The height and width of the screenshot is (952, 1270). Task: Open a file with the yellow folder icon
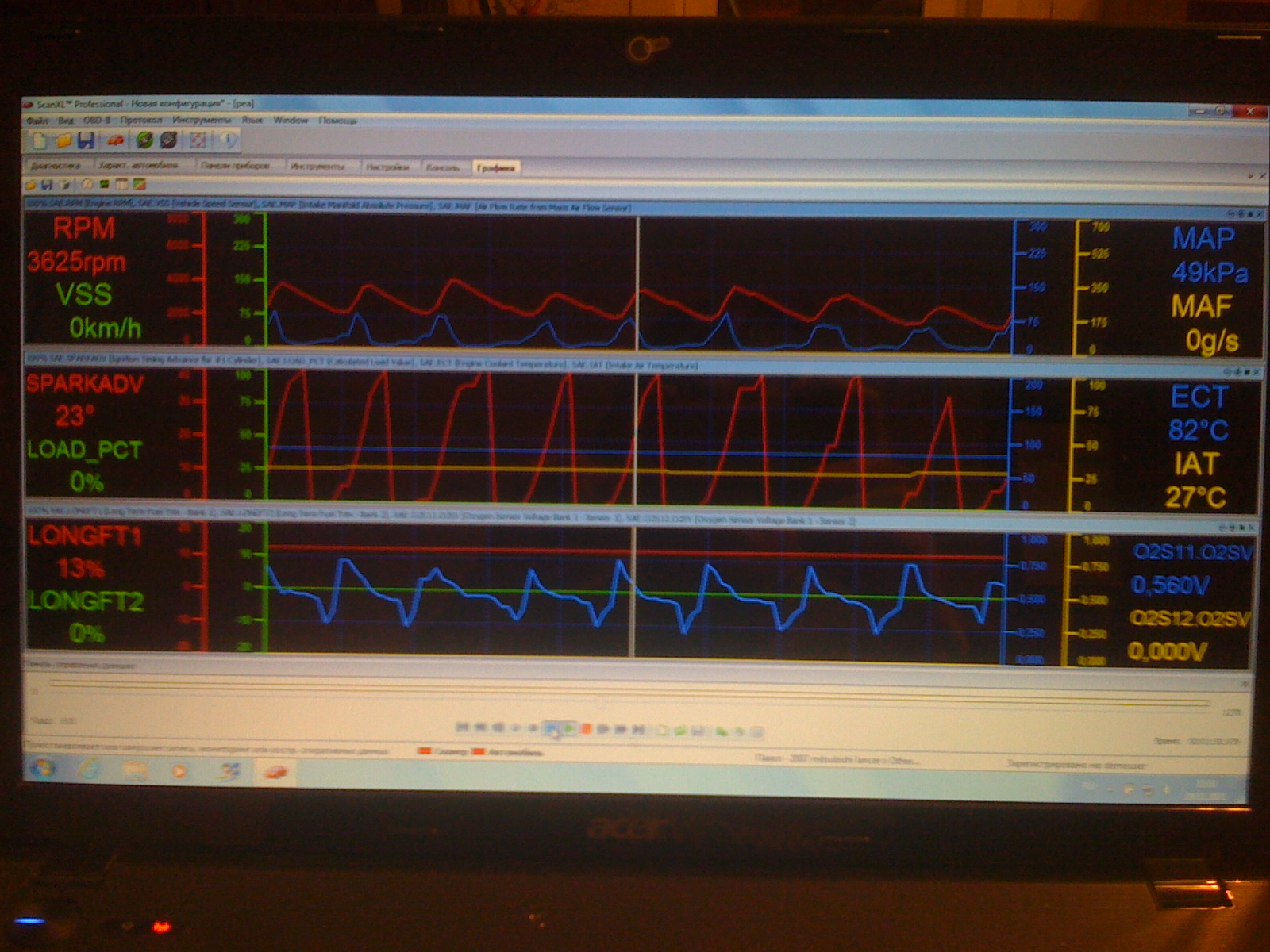(x=63, y=141)
